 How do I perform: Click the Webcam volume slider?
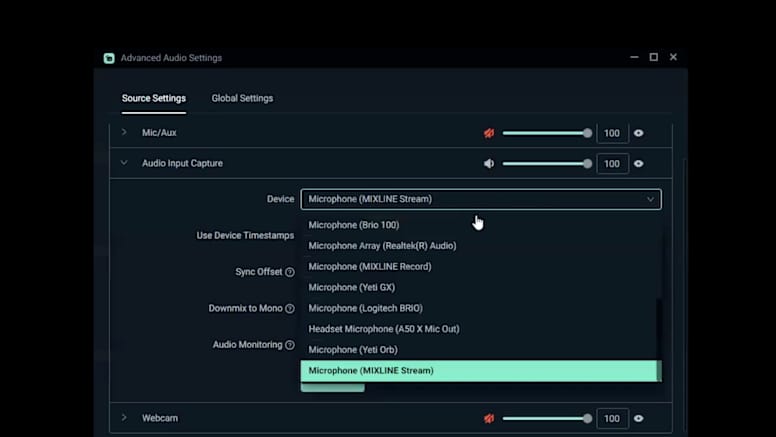click(x=547, y=419)
